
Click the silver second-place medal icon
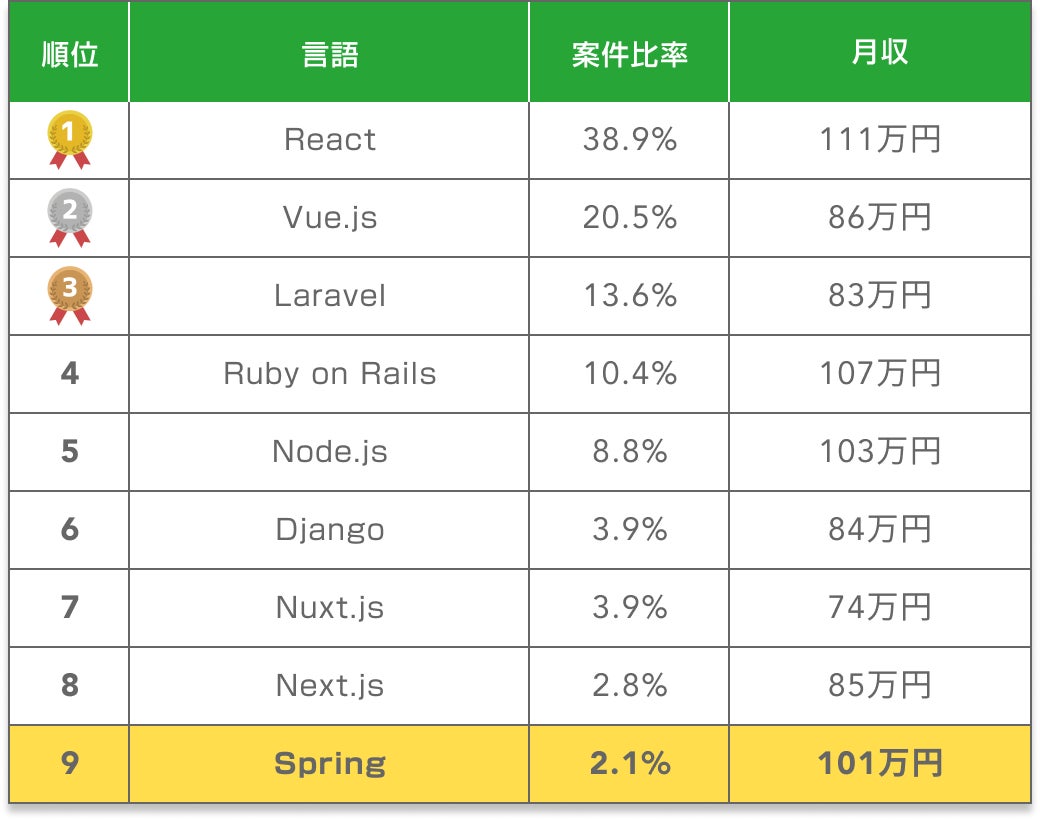pos(69,217)
